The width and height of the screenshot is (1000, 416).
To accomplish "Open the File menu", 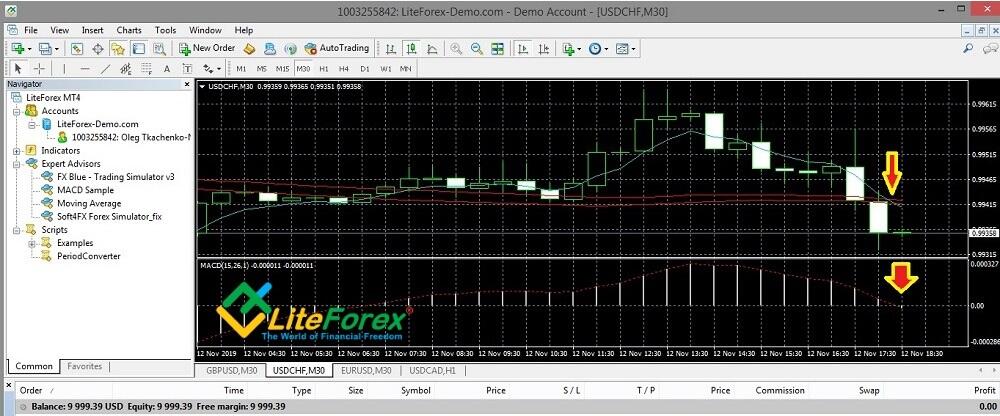I will pyautogui.click(x=31, y=30).
